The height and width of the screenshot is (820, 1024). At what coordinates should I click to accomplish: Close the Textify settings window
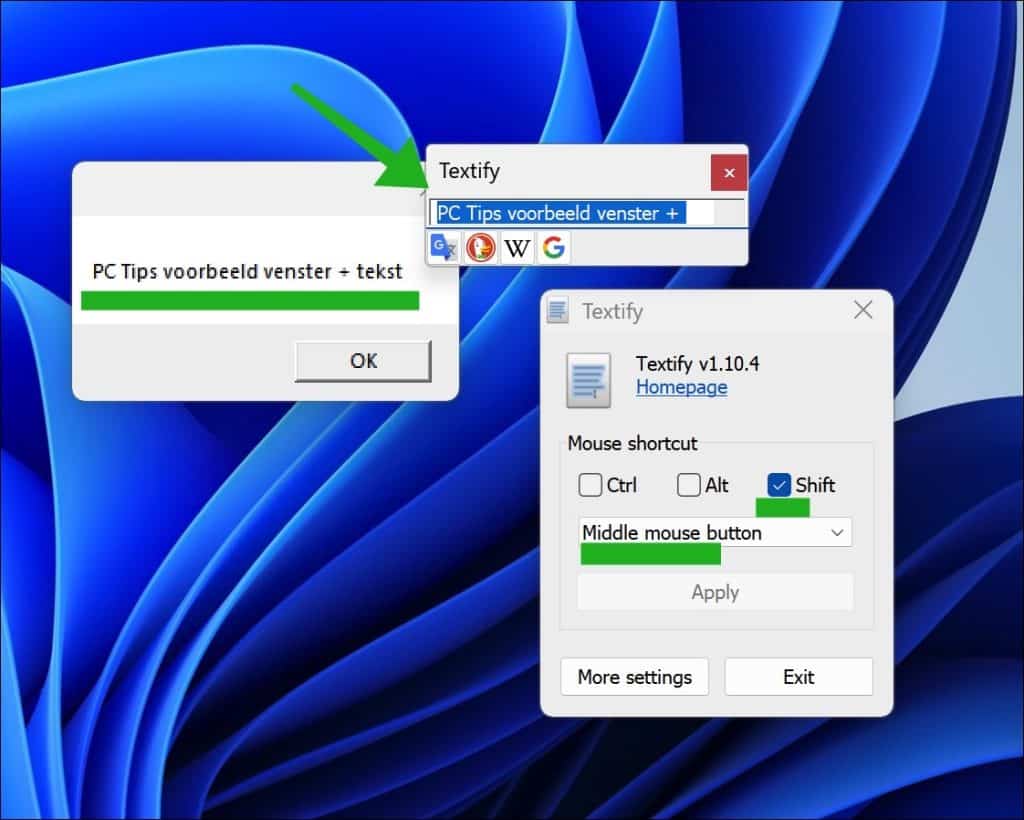click(x=863, y=309)
